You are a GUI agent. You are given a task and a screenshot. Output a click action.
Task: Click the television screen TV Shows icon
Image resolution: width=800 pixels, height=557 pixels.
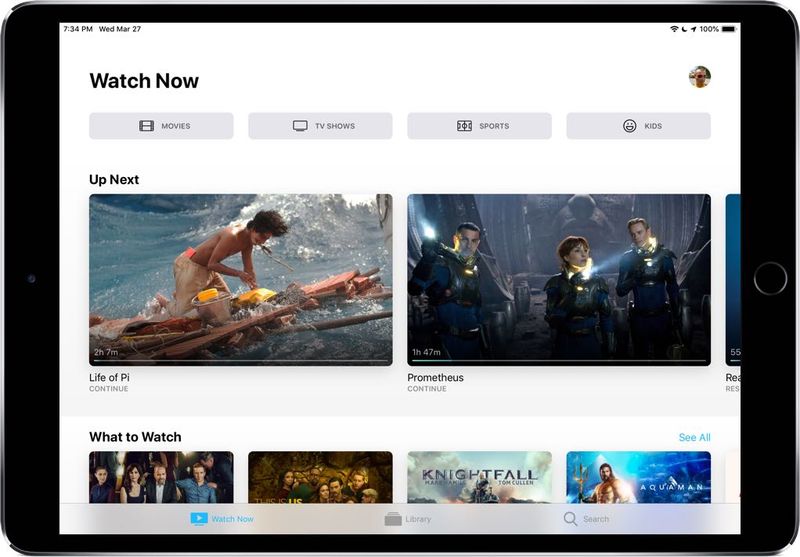click(x=300, y=126)
